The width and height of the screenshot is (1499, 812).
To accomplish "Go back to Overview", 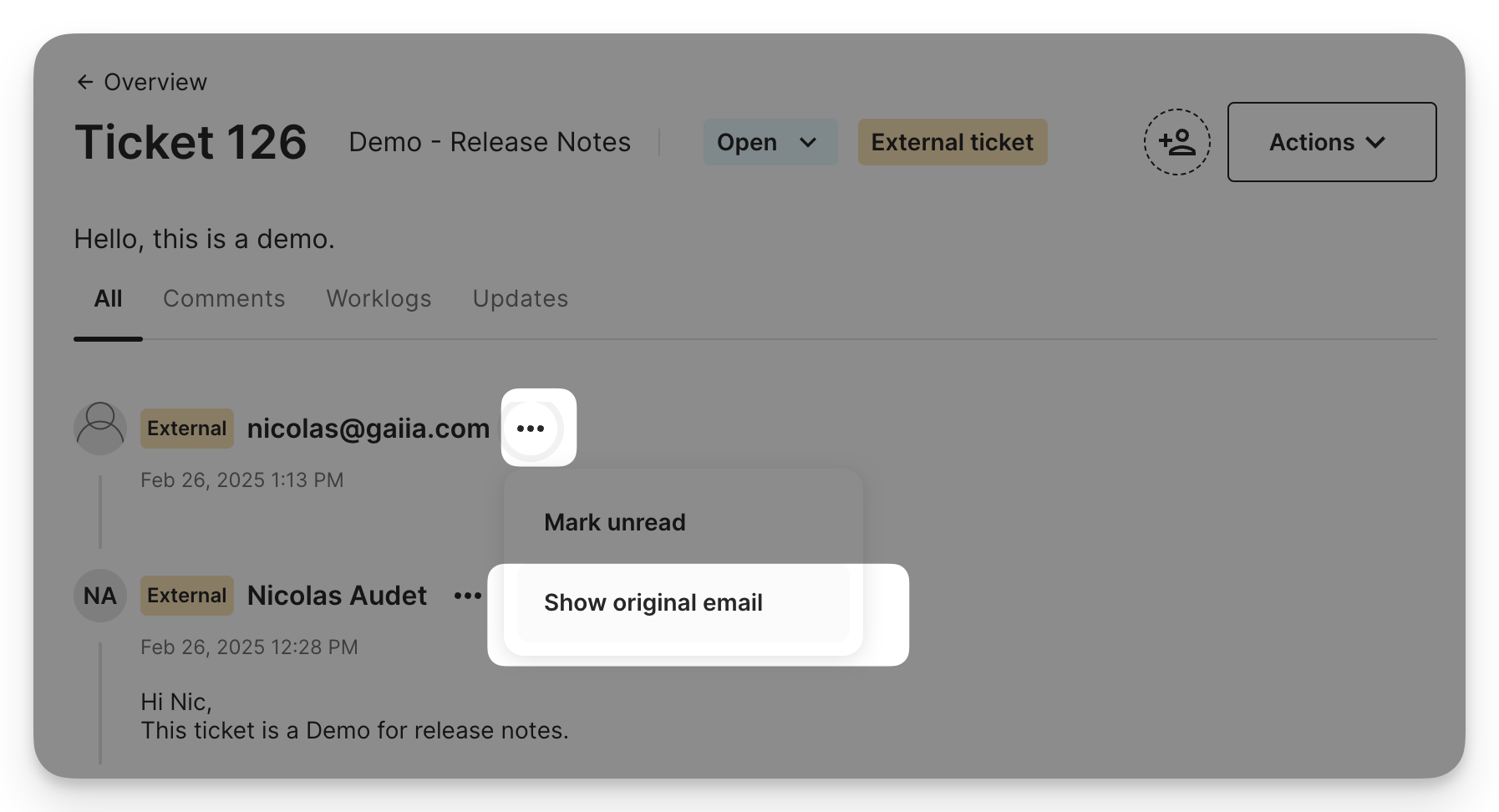I will [x=141, y=82].
